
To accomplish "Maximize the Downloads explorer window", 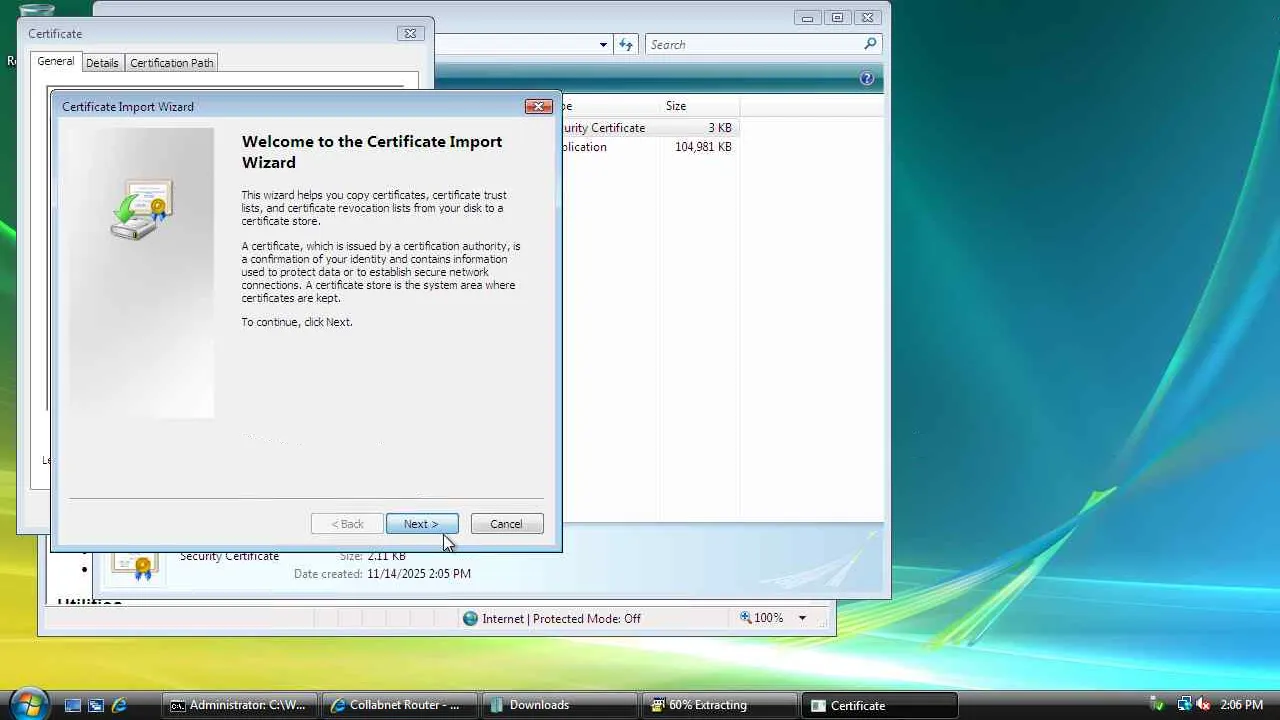I will click(837, 17).
